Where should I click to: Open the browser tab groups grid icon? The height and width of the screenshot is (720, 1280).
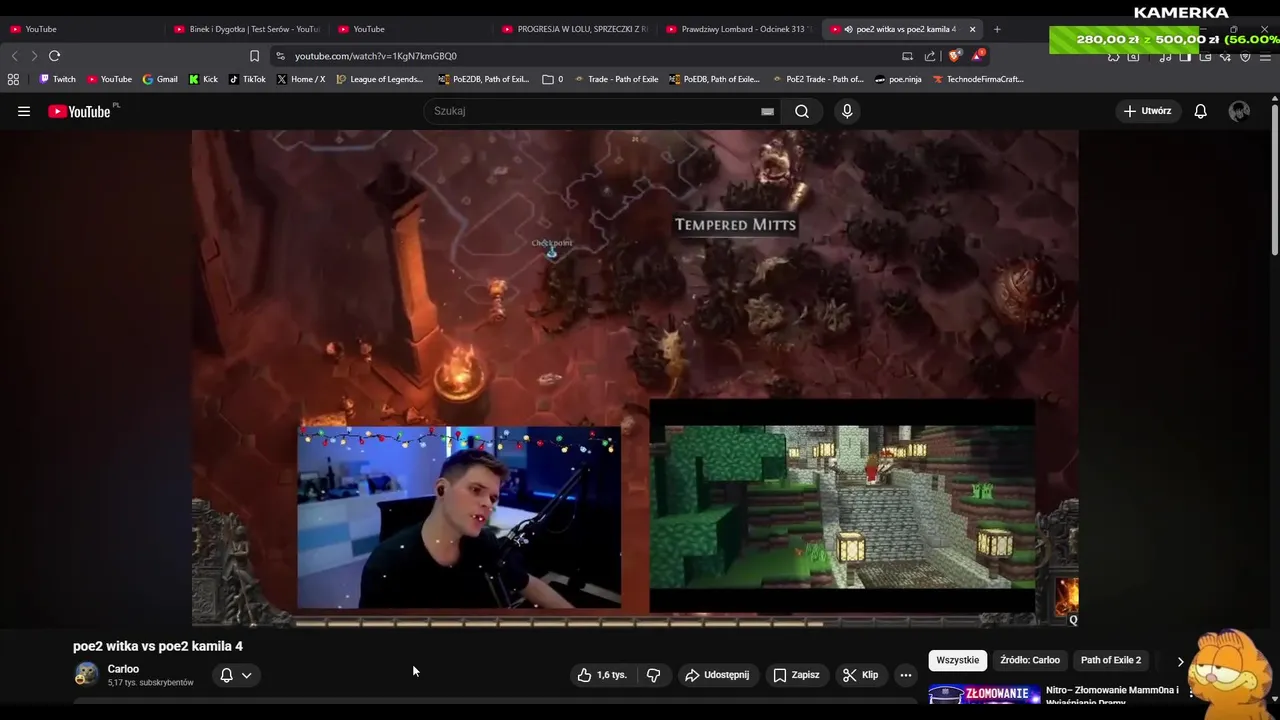13,79
